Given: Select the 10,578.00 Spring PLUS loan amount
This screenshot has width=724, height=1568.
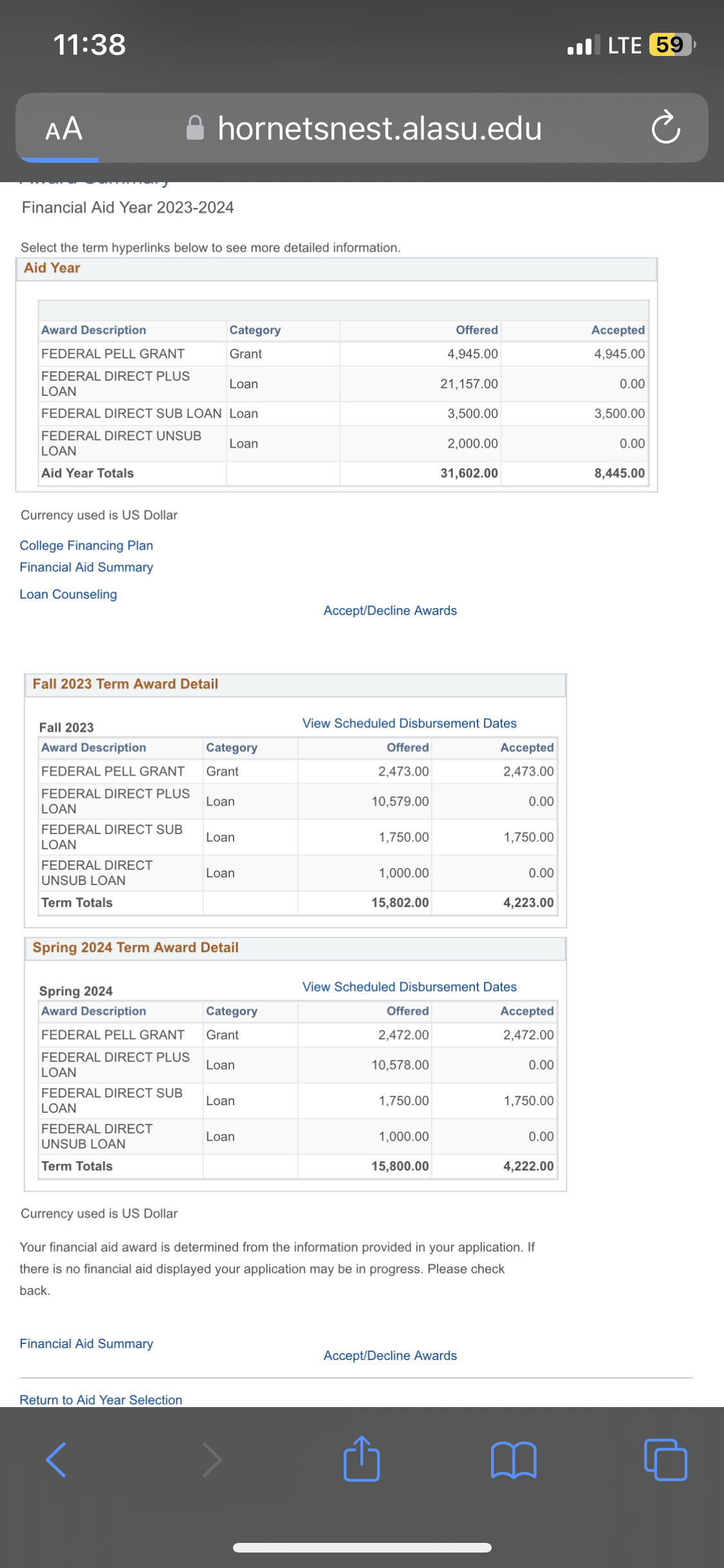Looking at the screenshot, I should [400, 1065].
